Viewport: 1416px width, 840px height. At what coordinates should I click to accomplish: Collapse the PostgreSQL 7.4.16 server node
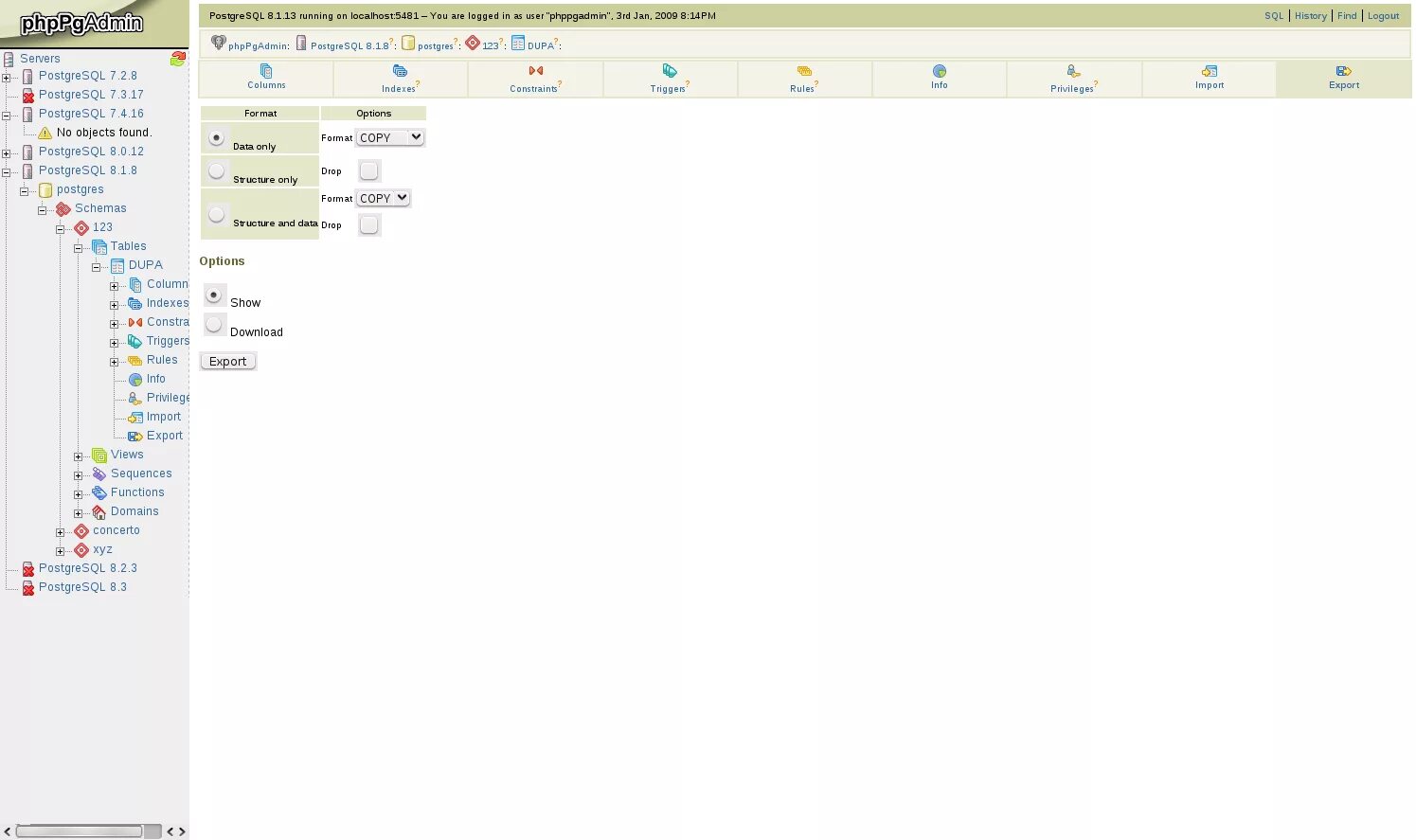7,116
